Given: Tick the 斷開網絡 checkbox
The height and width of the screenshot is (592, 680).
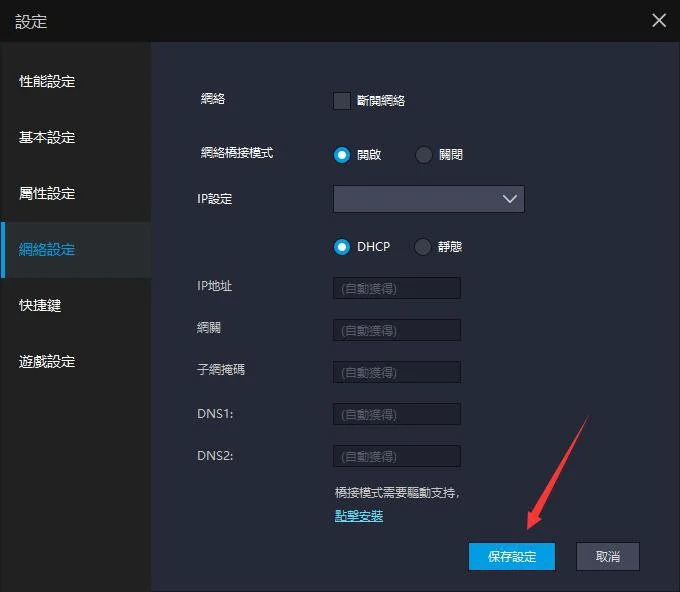Looking at the screenshot, I should point(342,101).
